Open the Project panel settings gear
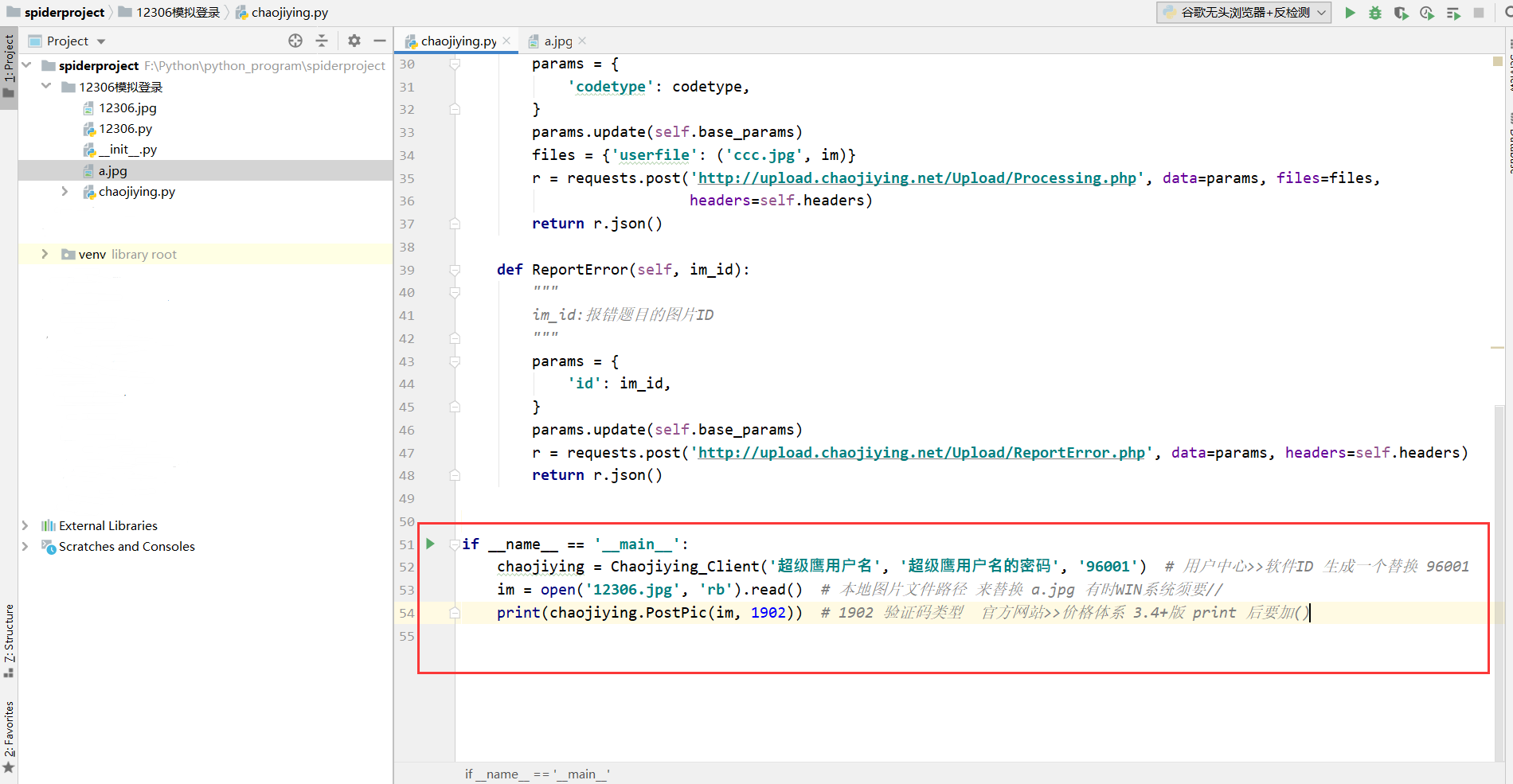This screenshot has width=1513, height=784. click(354, 41)
